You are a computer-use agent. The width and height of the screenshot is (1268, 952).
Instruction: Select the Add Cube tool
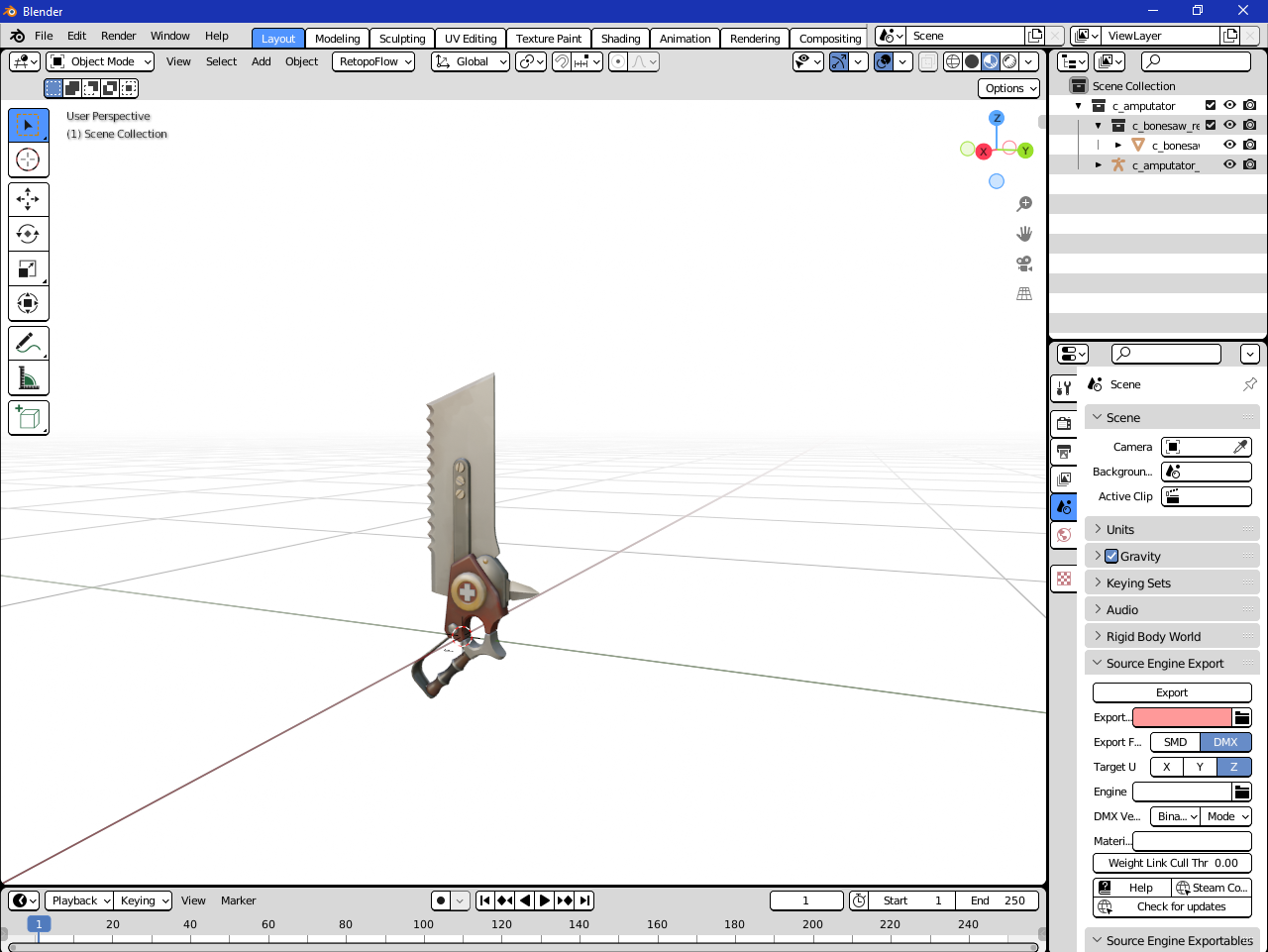click(x=28, y=418)
